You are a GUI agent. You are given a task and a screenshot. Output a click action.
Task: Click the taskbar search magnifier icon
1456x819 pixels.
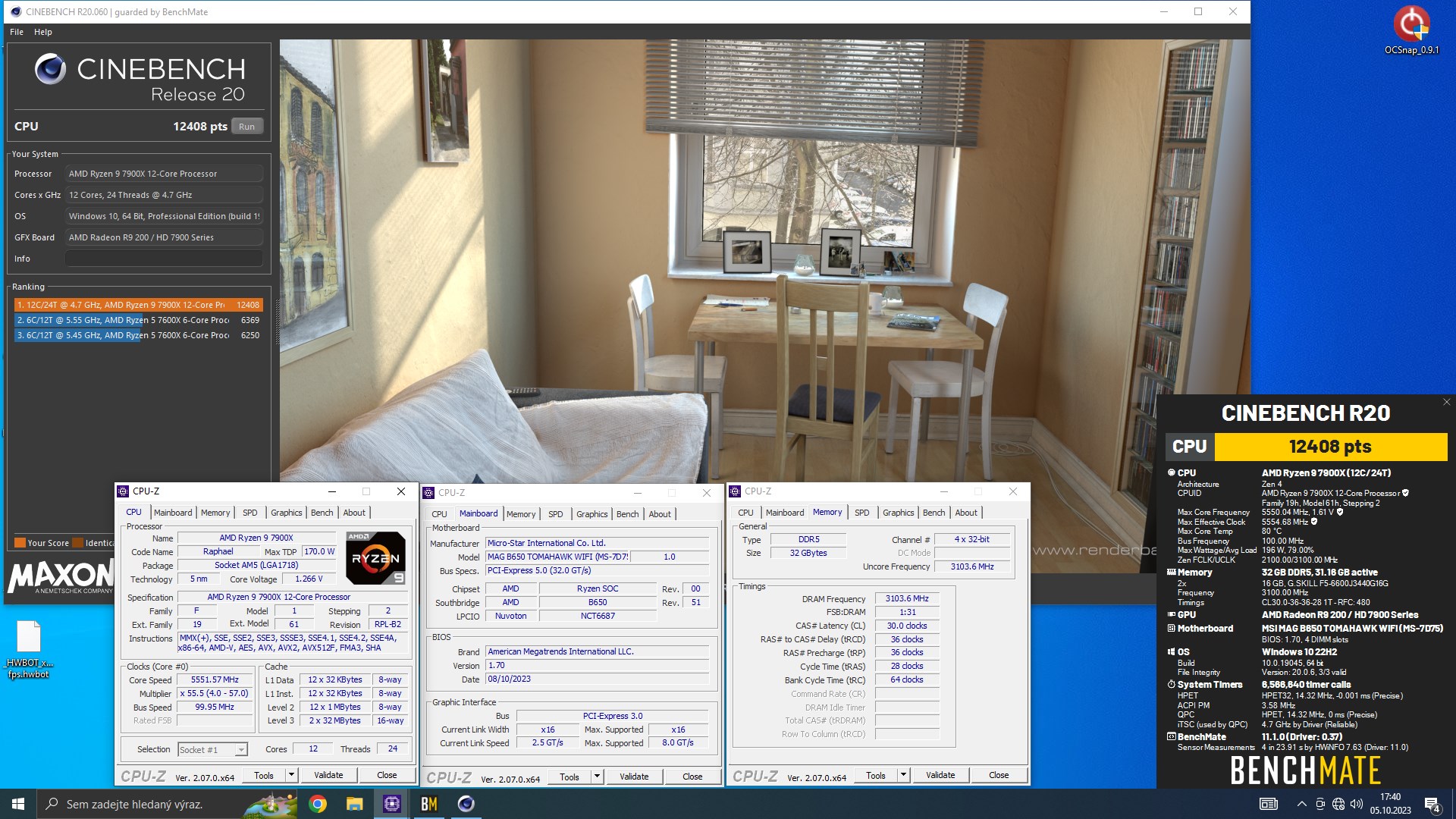[52, 804]
